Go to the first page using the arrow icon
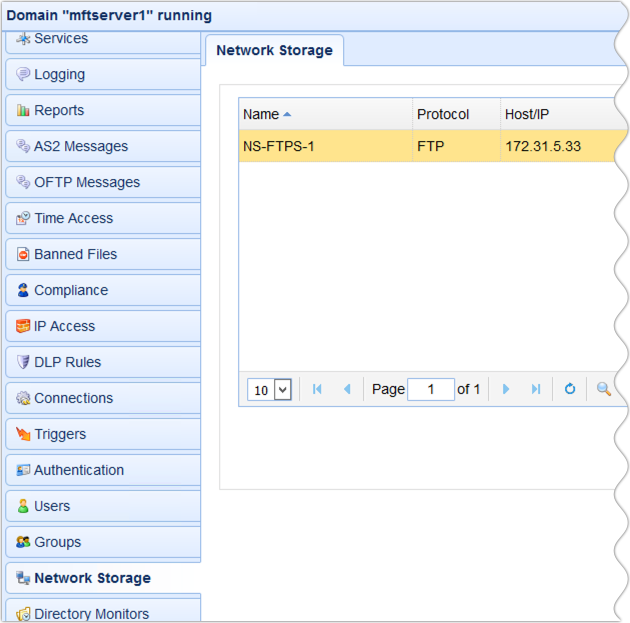 pos(317,389)
